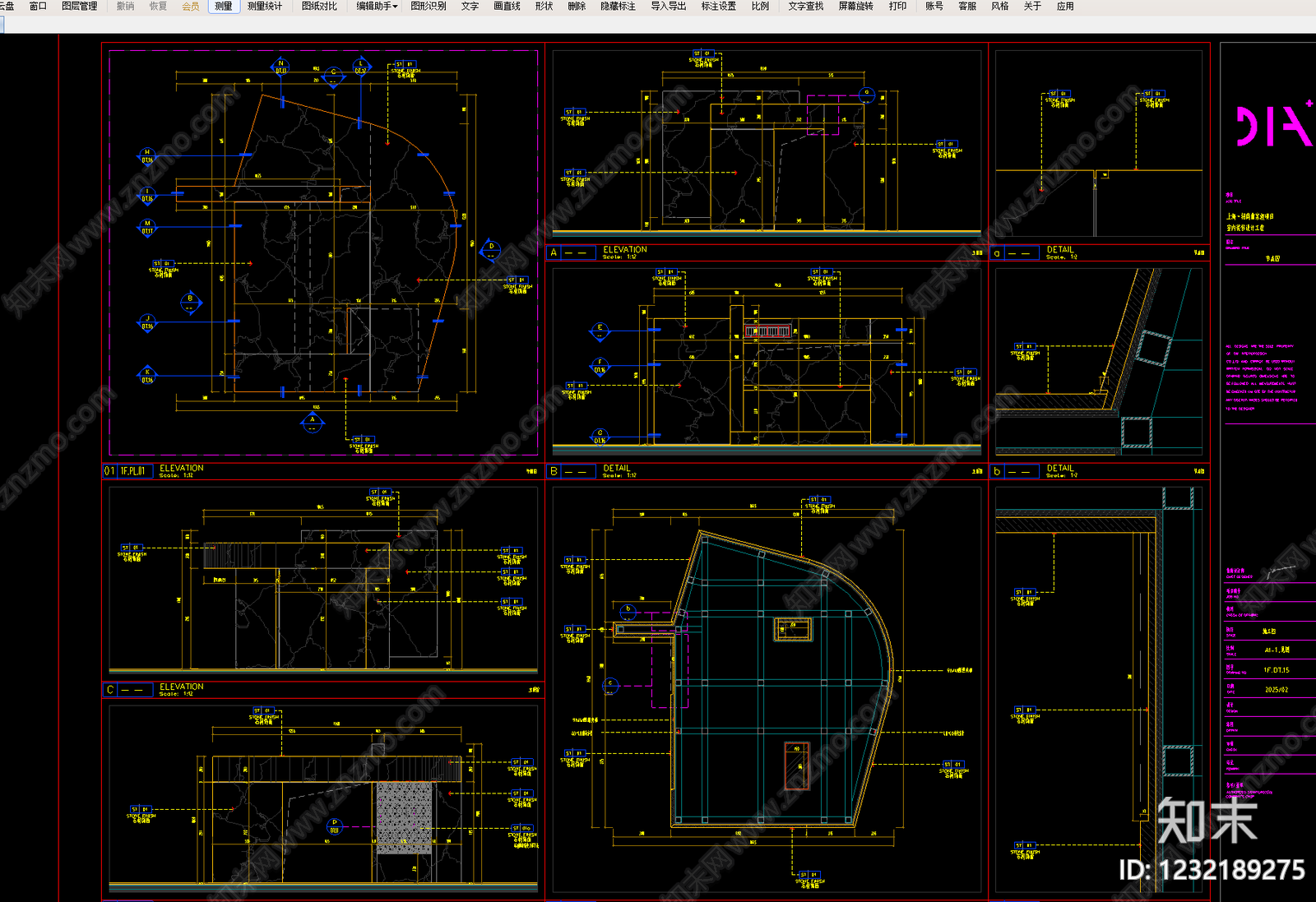The image size is (1316, 902).
Task: Open 导入导出 import export
Action: coord(669,6)
